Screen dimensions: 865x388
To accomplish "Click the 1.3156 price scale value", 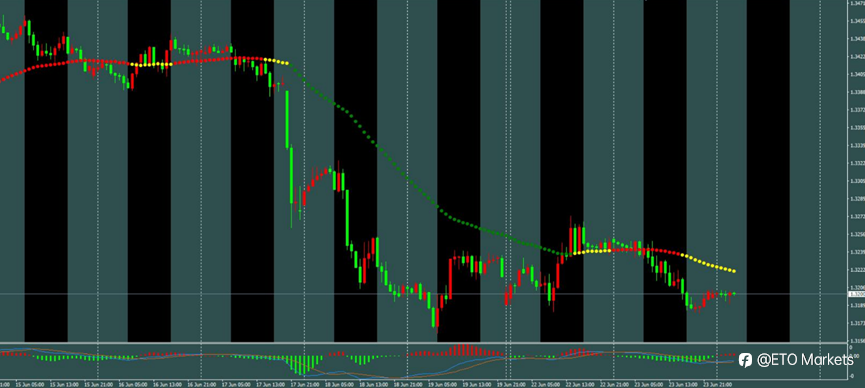I will pos(858,341).
